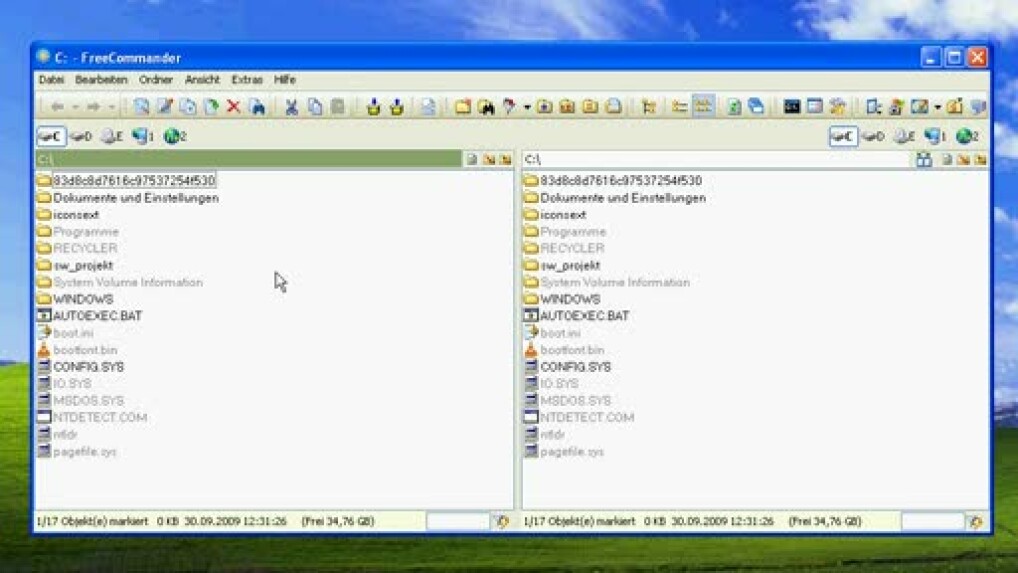Open the DOS command prompt icon
Screen dimensions: 1018x573
(x=792, y=107)
